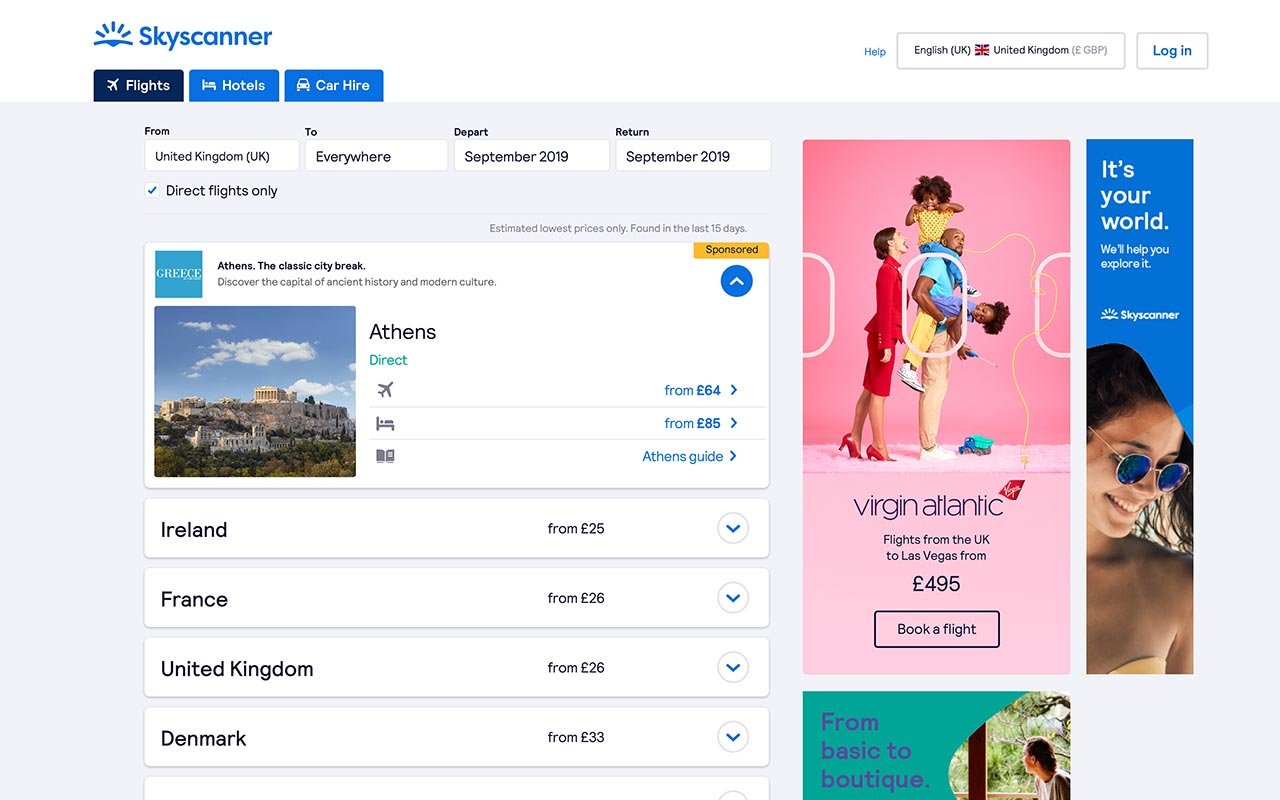Click the bed icon in Athens card

click(x=385, y=423)
